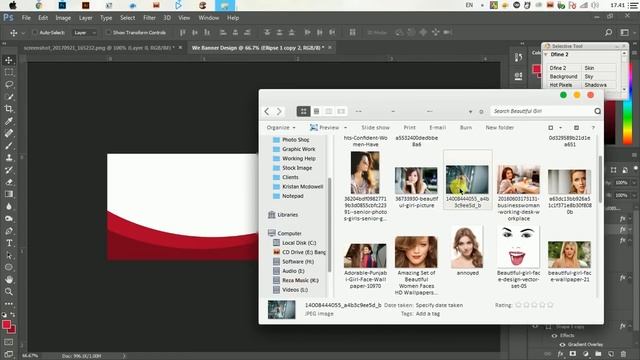Image resolution: width=640 pixels, height=360 pixels.
Task: Select the Clone Stamp tool
Action: click(9, 158)
